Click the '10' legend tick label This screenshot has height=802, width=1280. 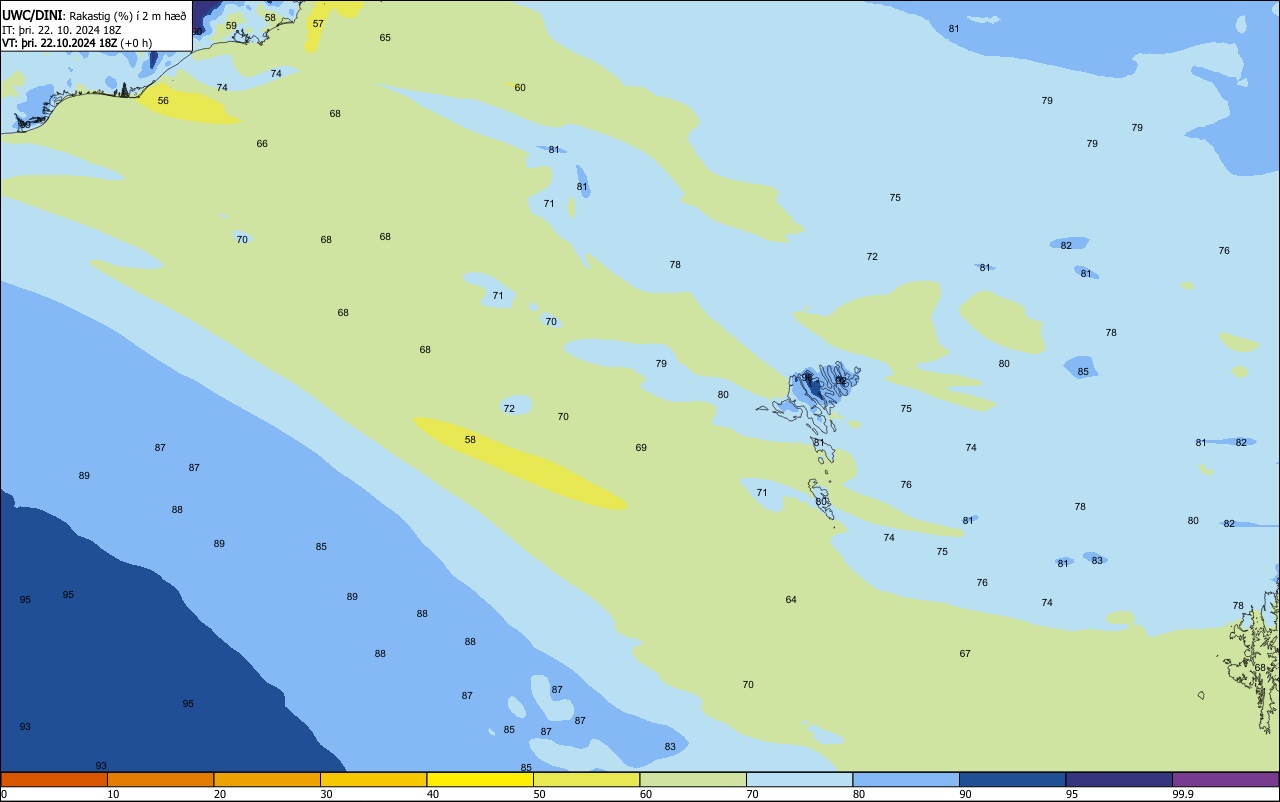pyautogui.click(x=113, y=794)
